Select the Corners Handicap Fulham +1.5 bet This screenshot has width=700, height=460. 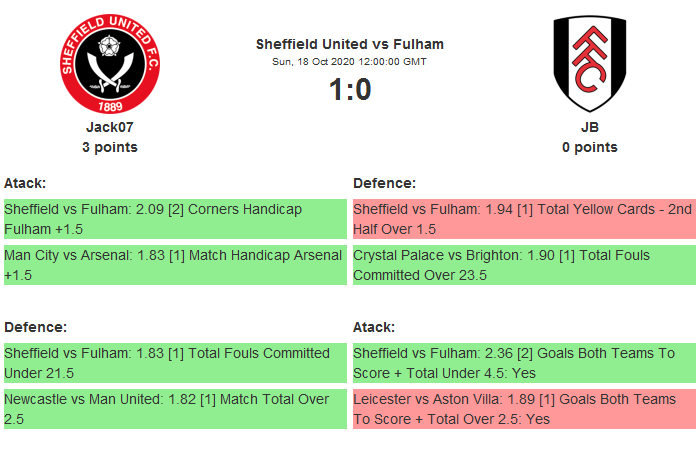point(175,219)
